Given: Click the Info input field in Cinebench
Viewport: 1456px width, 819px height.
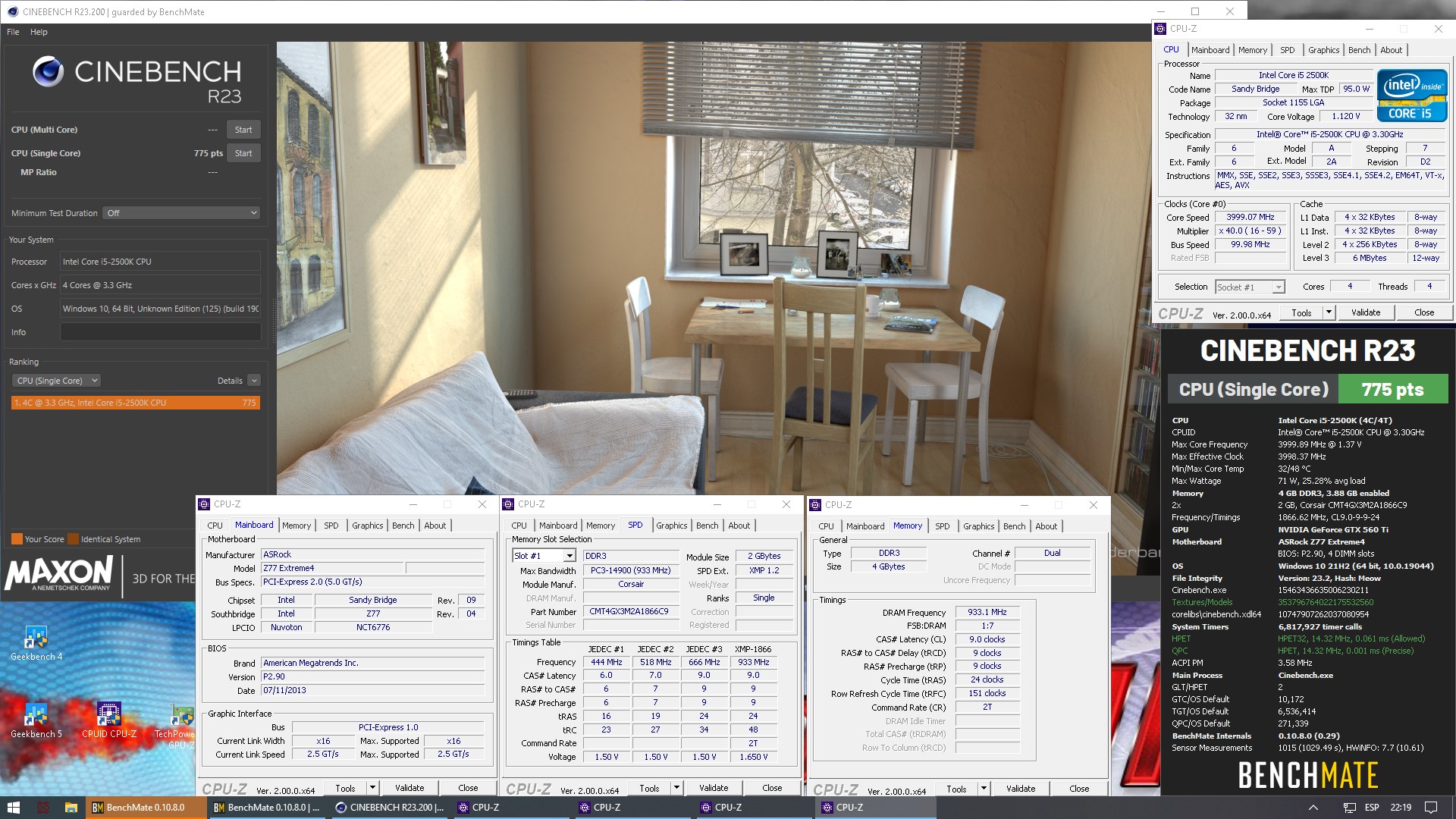Looking at the screenshot, I should [x=160, y=332].
